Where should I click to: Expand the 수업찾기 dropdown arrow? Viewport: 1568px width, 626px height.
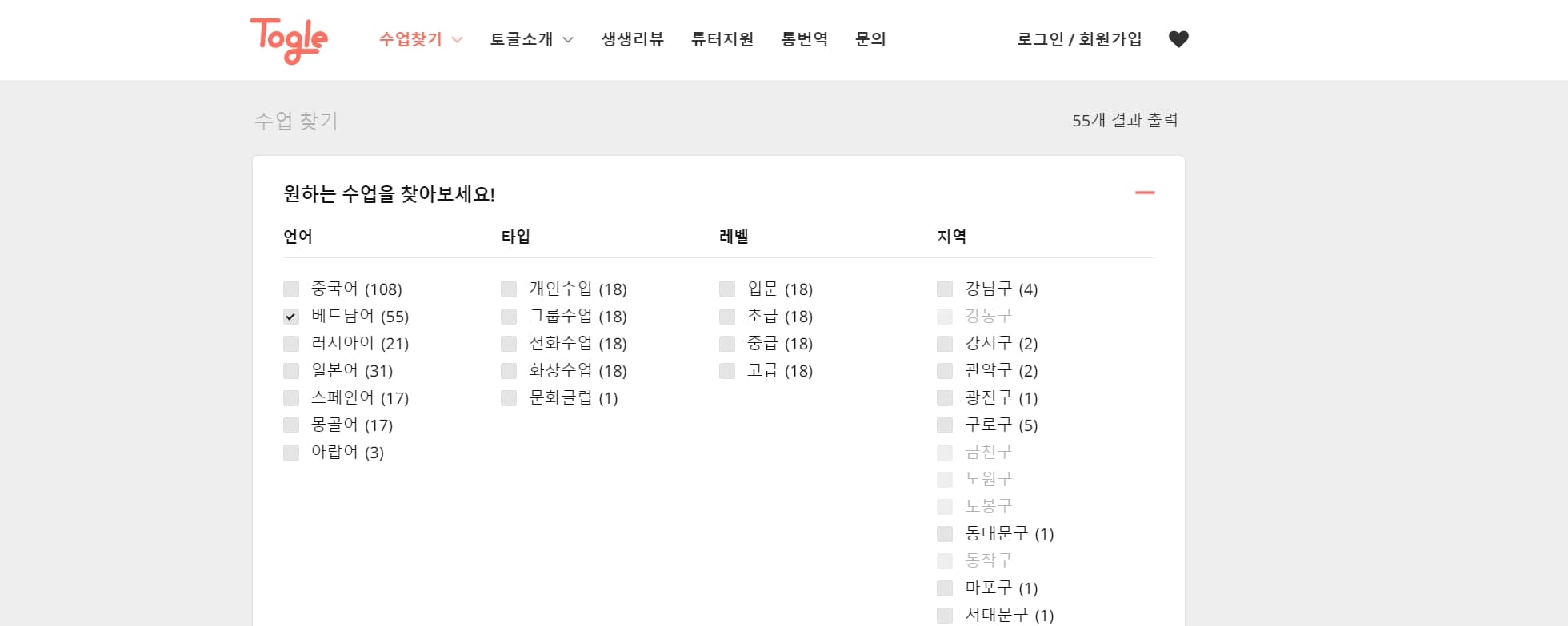click(458, 40)
